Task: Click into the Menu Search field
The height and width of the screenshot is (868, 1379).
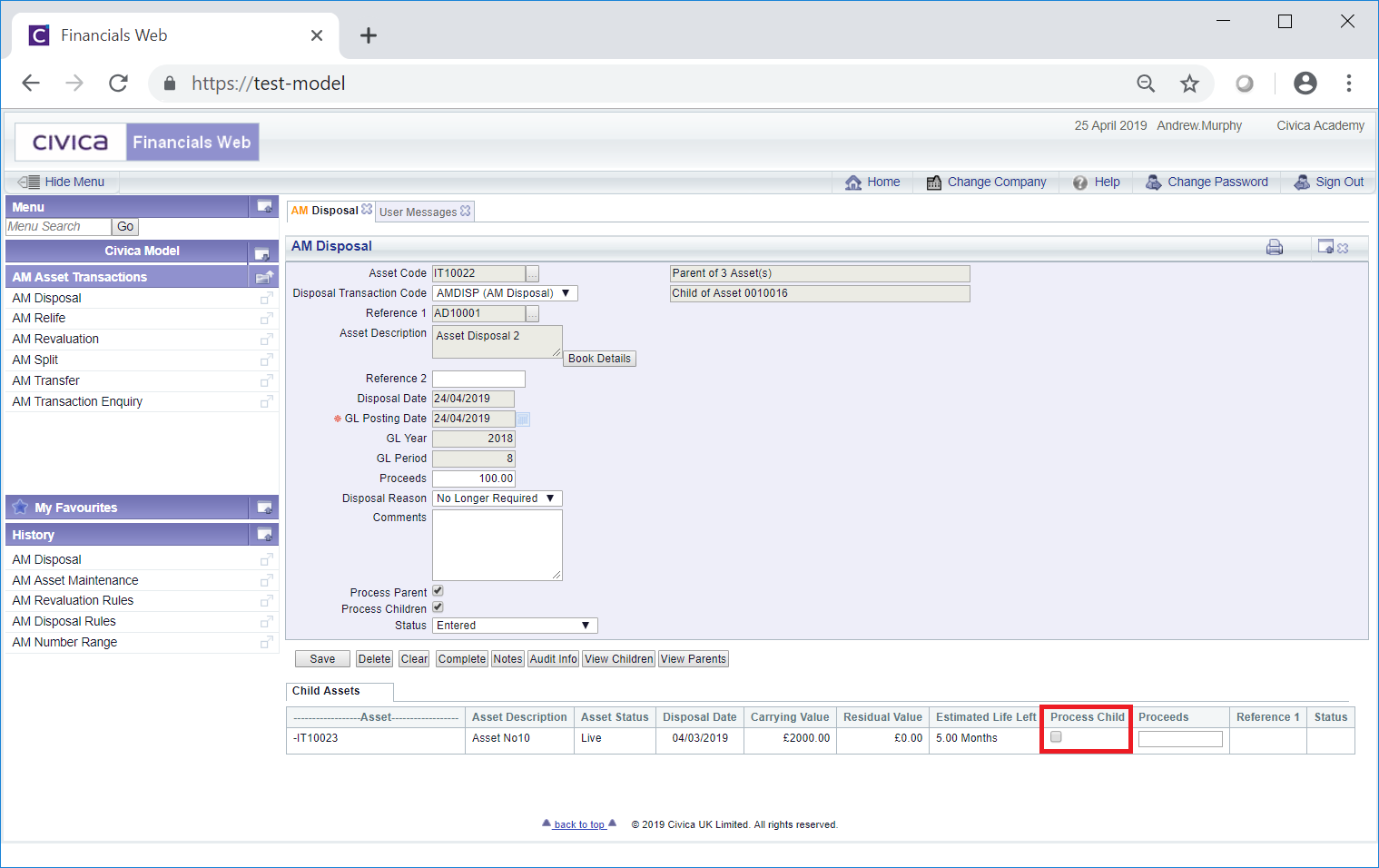Action: pyautogui.click(x=58, y=227)
